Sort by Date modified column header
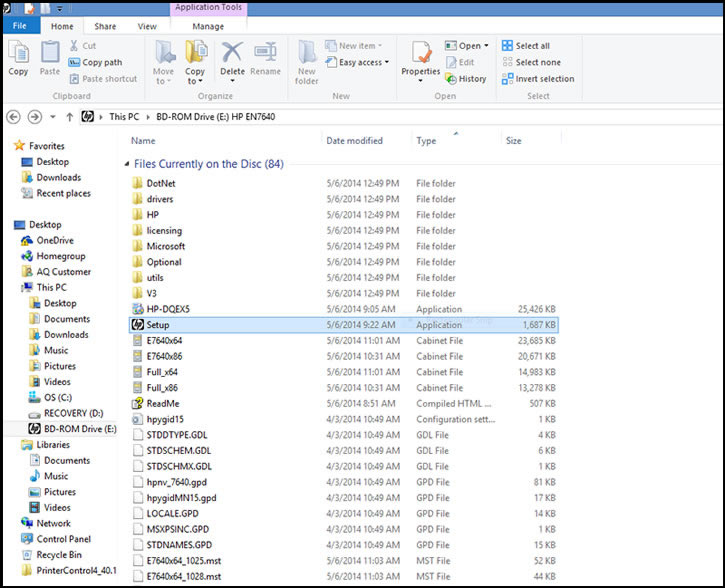The height and width of the screenshot is (588, 725). [354, 141]
